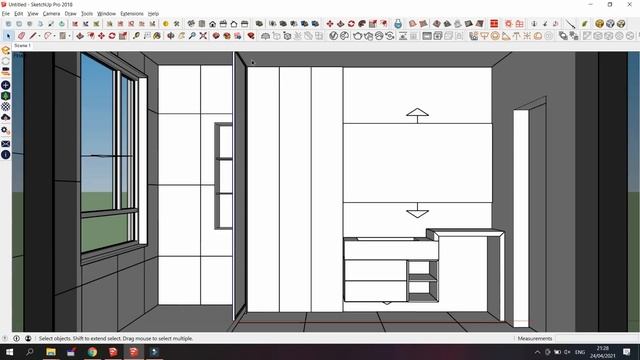Open the Camera menu
Image resolution: width=640 pixels, height=360 pixels.
click(x=51, y=13)
